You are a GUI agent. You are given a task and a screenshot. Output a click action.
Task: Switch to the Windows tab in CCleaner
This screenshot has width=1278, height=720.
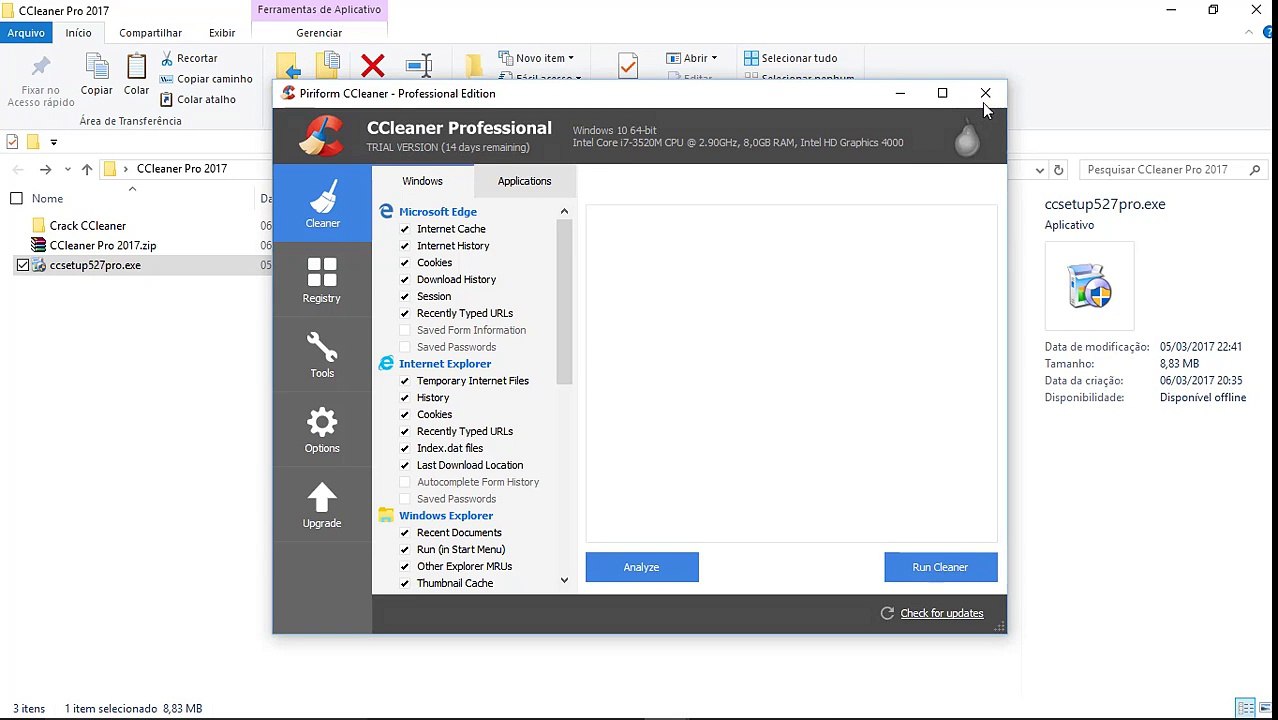[x=422, y=181]
